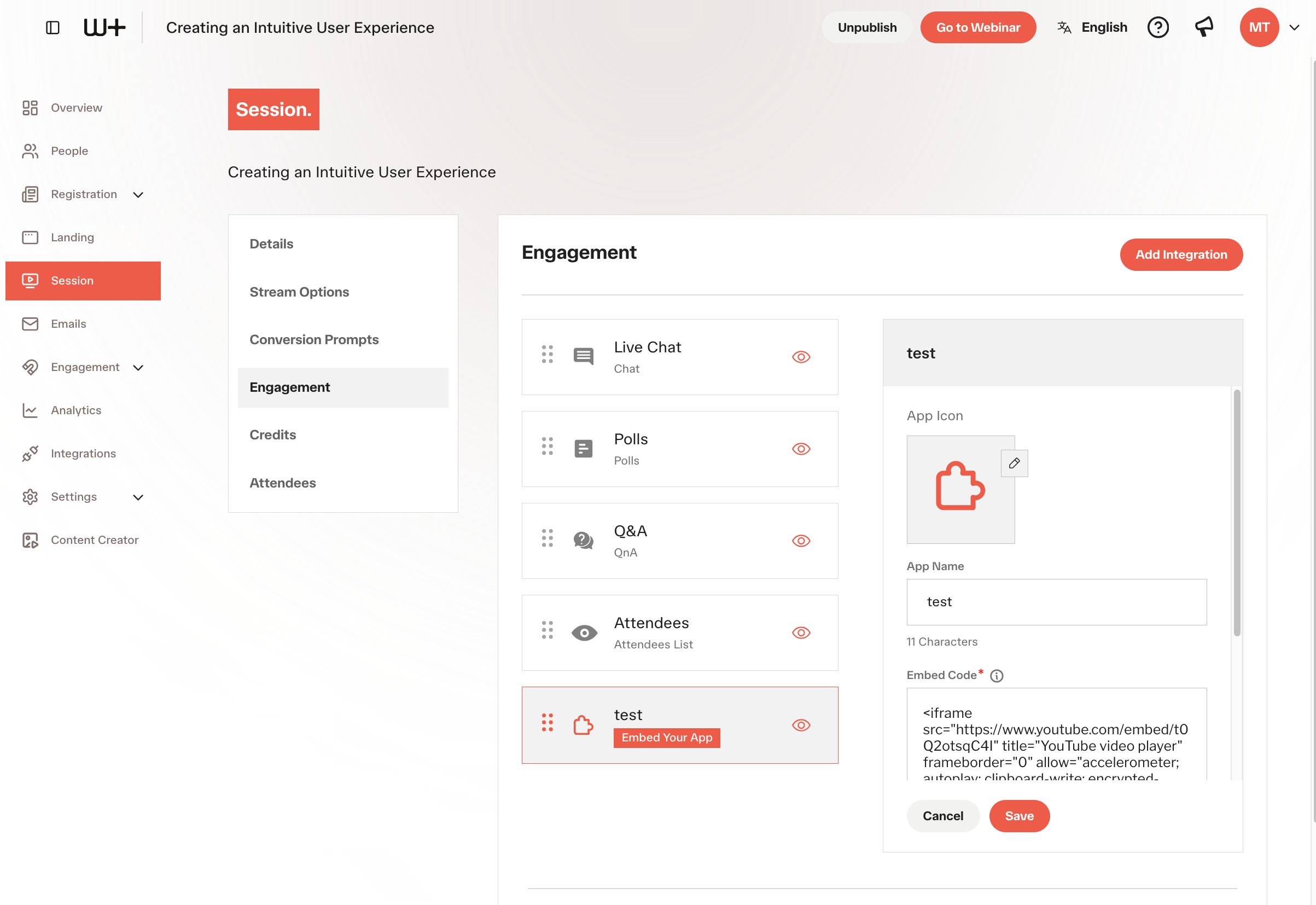Toggle Q&A visibility eye

tap(801, 541)
